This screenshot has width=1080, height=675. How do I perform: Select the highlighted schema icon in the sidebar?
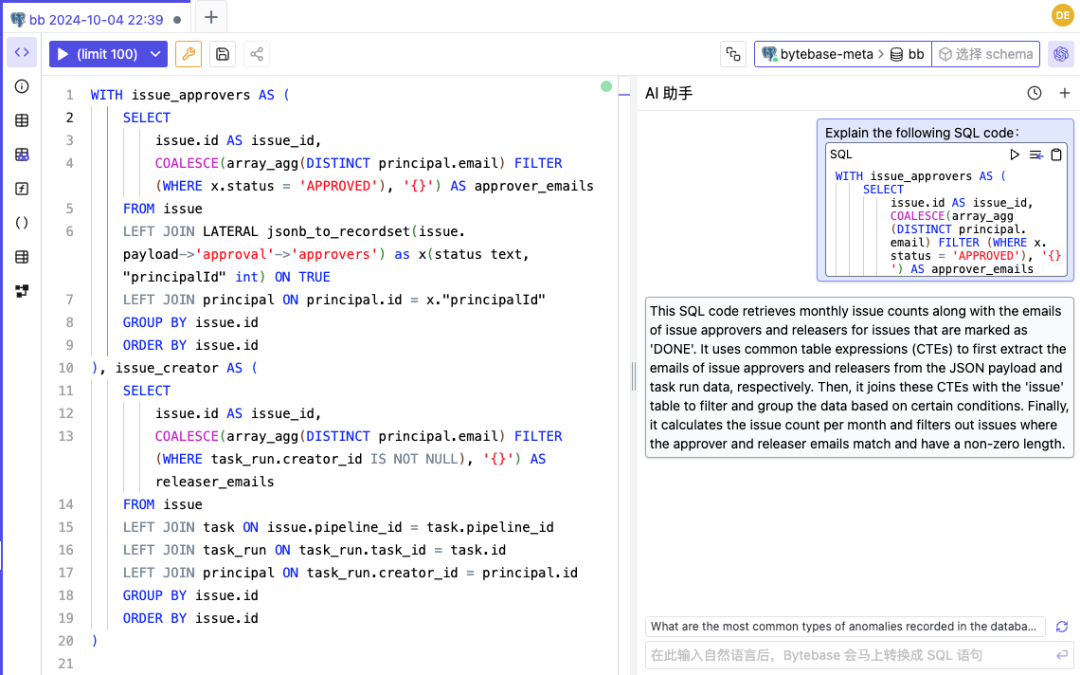[x=21, y=154]
